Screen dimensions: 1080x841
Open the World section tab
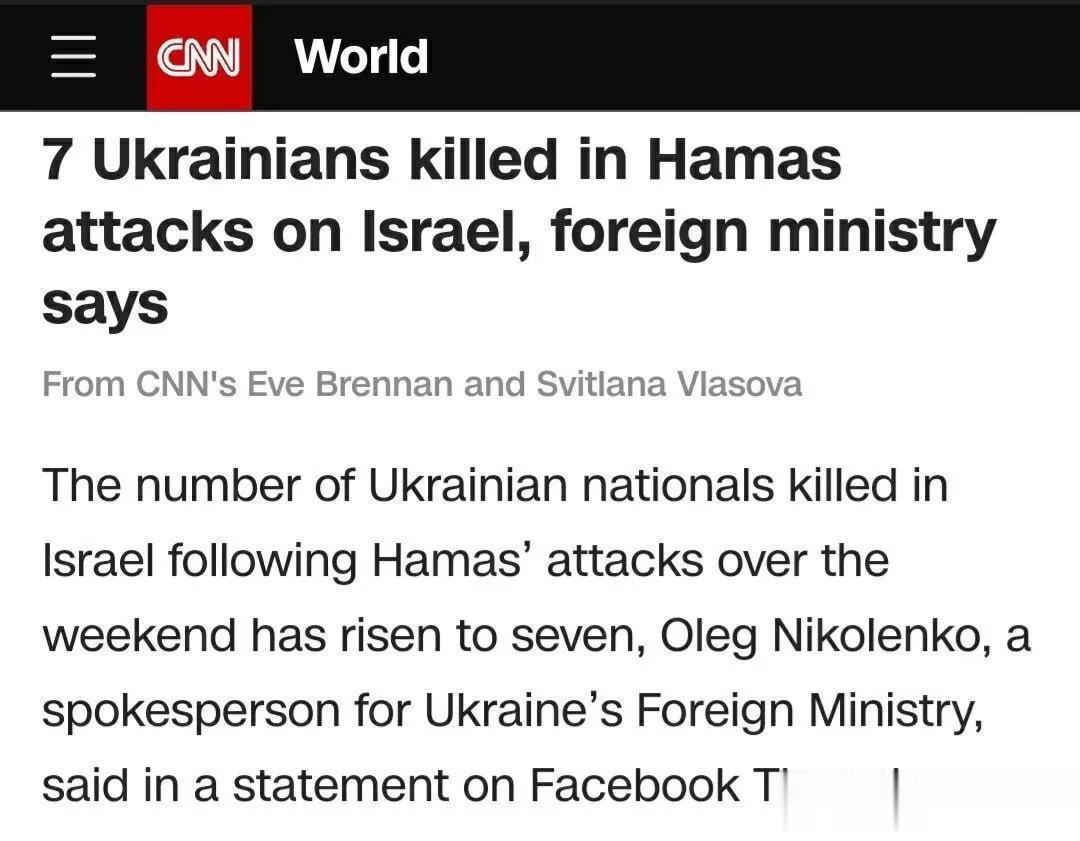[361, 56]
